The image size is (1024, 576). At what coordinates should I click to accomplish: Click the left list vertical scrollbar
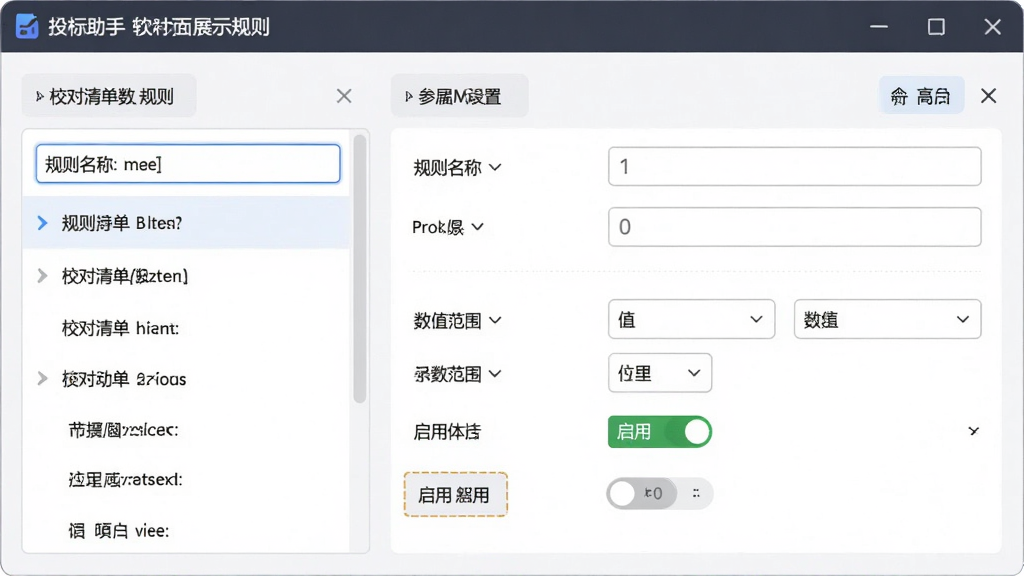pyautogui.click(x=359, y=268)
